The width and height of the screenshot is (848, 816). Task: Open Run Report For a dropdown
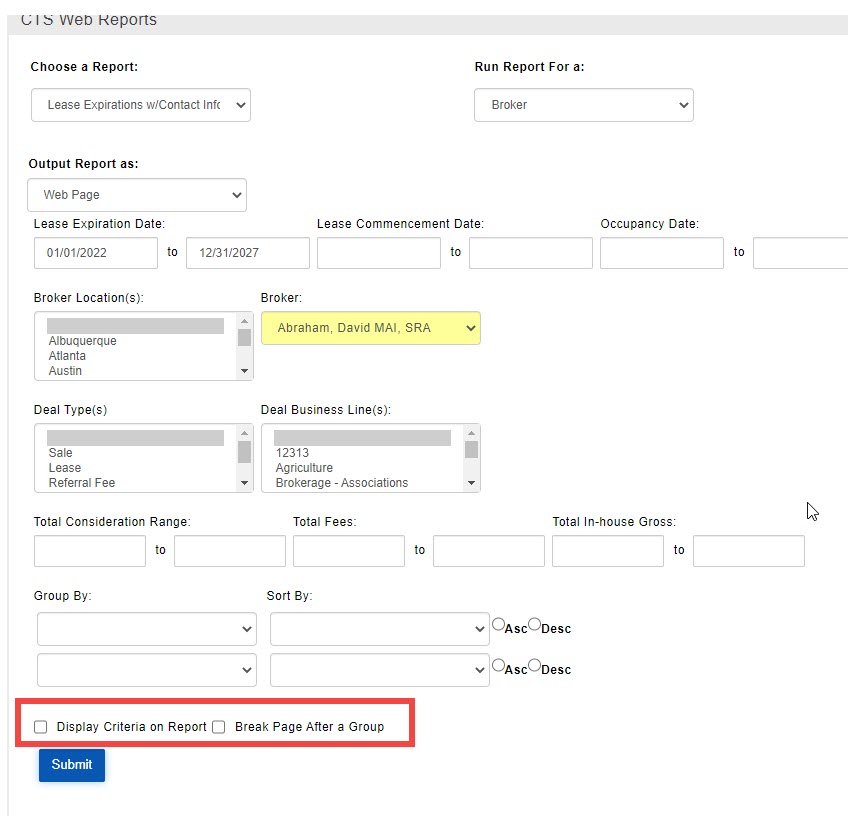pyautogui.click(x=583, y=105)
